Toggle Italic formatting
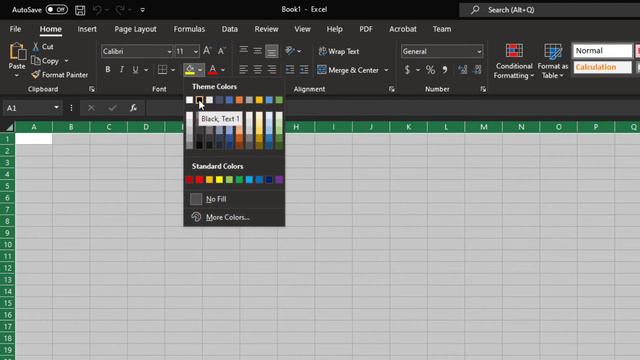This screenshot has width=640, height=360. pyautogui.click(x=122, y=70)
